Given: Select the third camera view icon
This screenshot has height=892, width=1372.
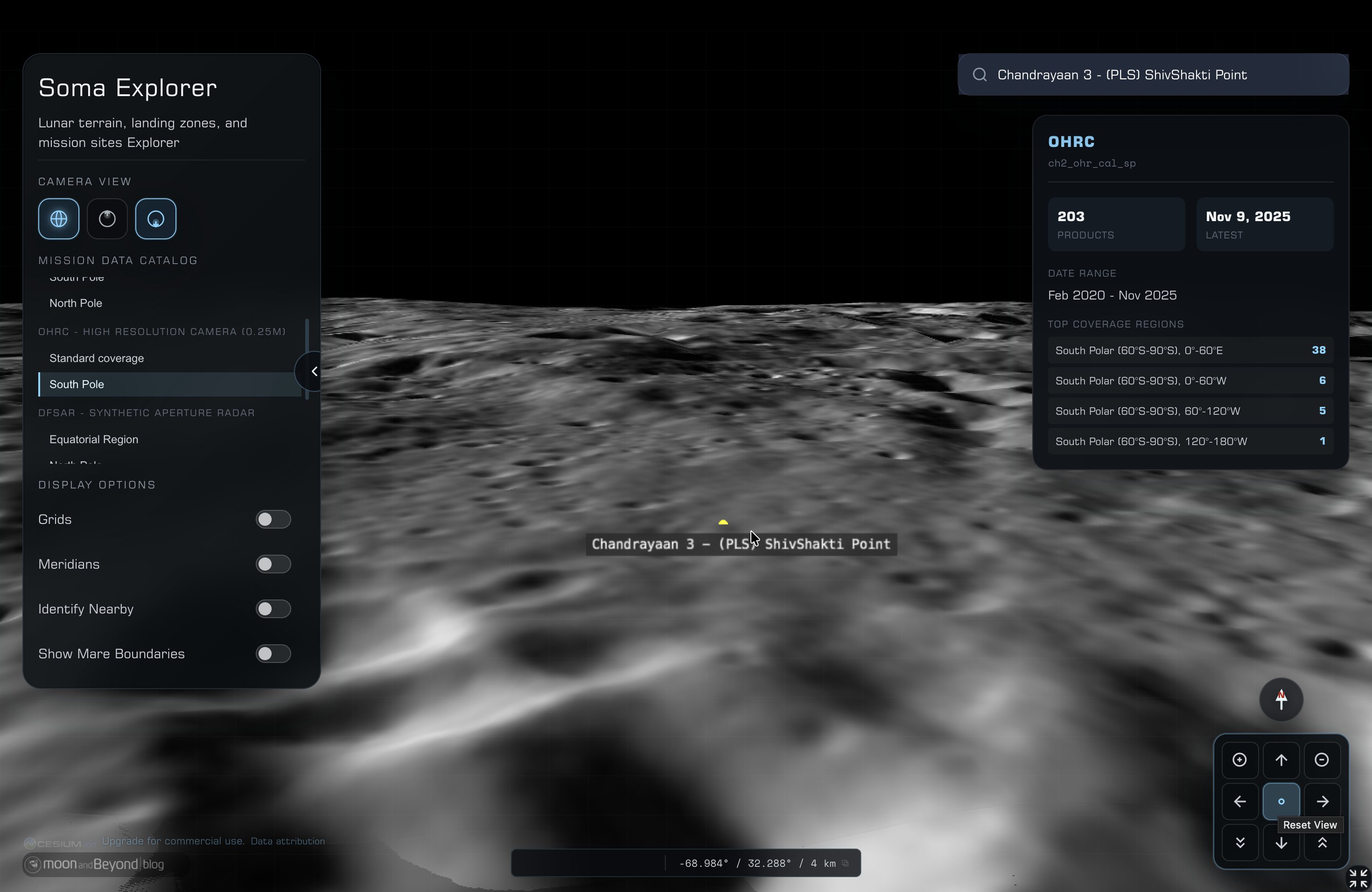Looking at the screenshot, I should pyautogui.click(x=156, y=219).
